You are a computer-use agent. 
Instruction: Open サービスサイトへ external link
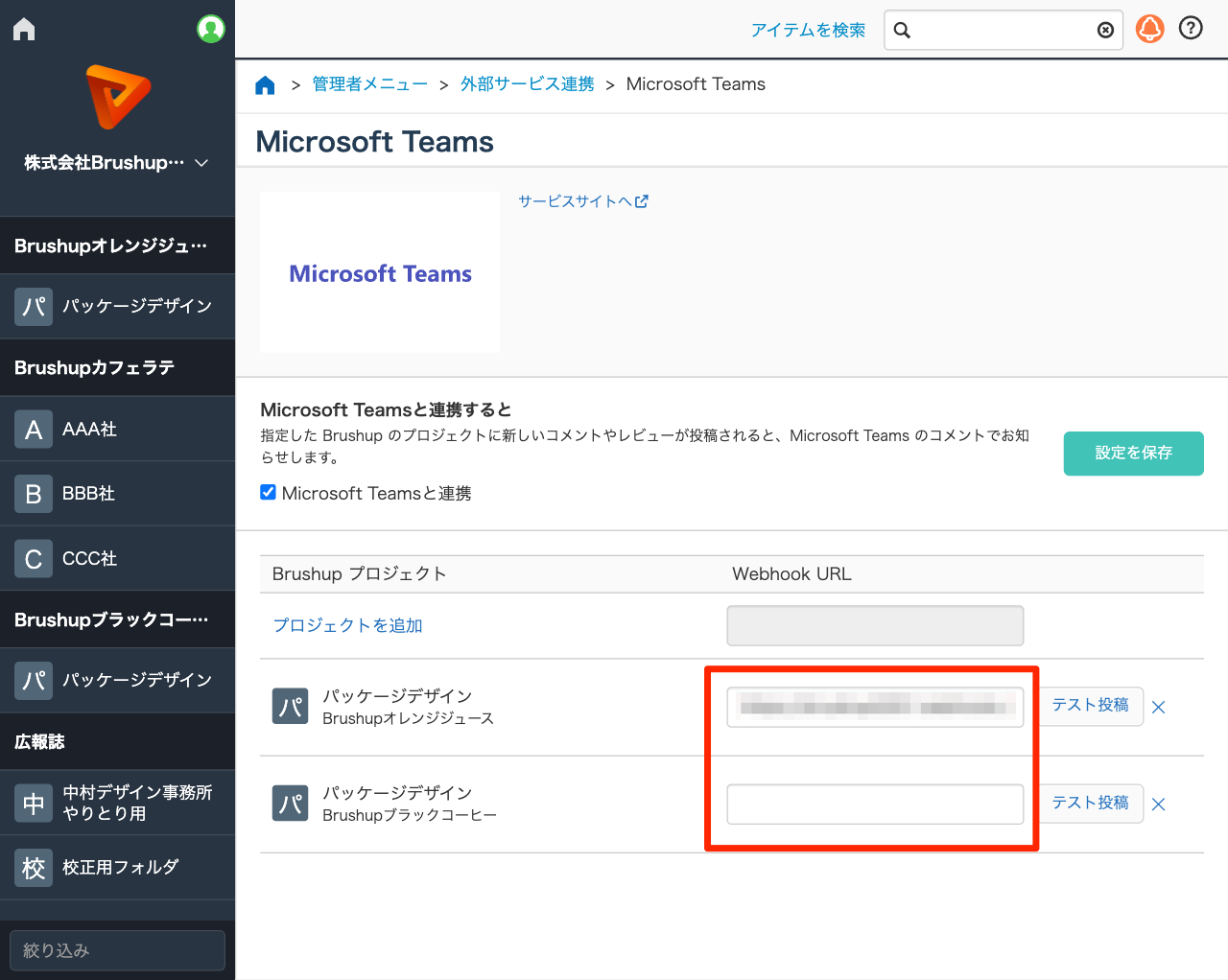coord(583,201)
